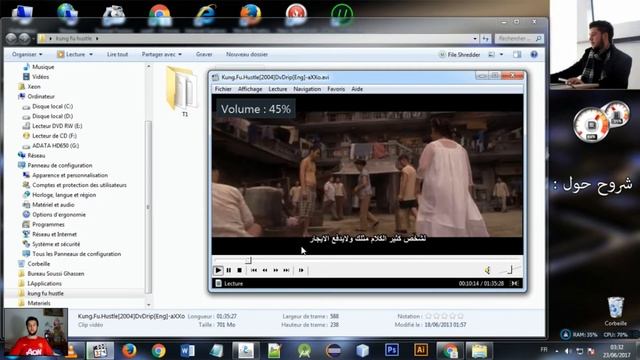Click File Shredder in Explorer toolbar
The width and height of the screenshot is (640, 360).
coord(459,54)
